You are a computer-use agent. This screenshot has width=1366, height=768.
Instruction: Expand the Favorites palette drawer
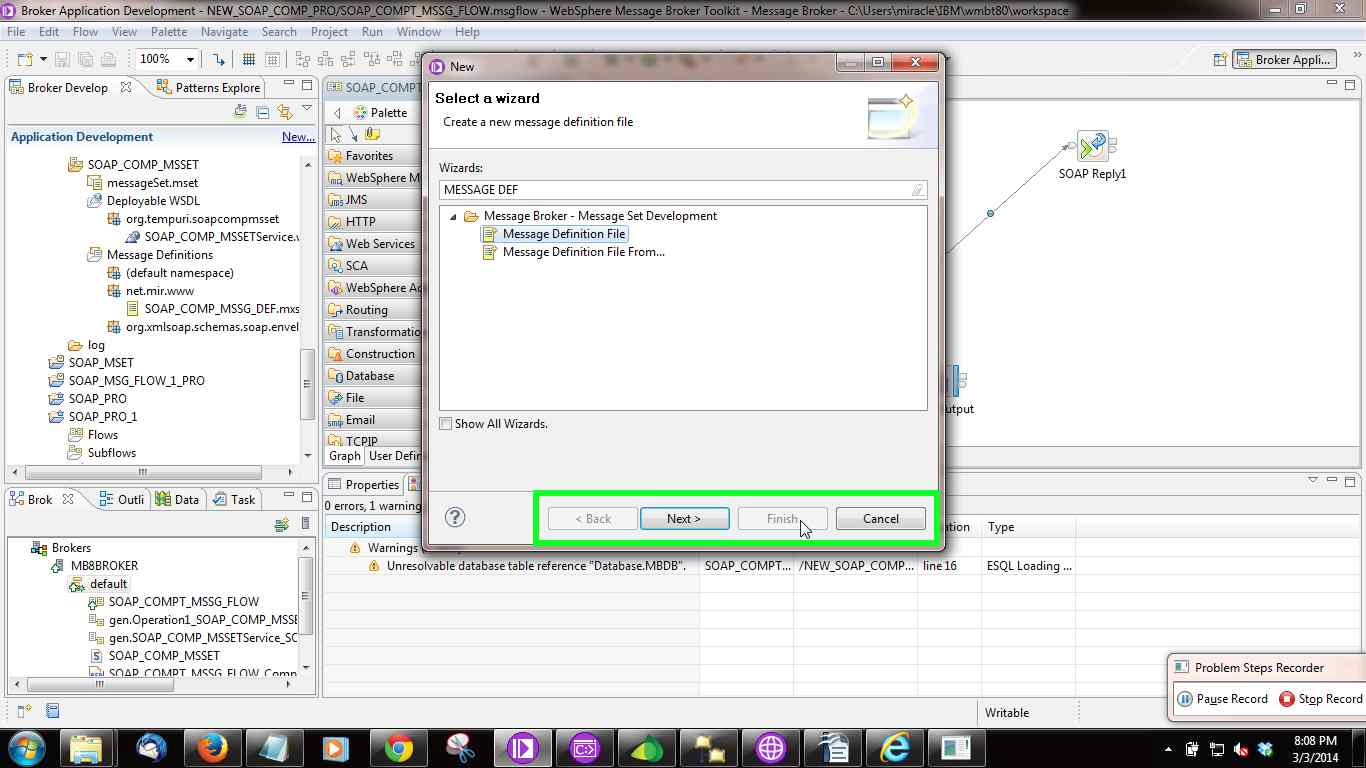373,156
